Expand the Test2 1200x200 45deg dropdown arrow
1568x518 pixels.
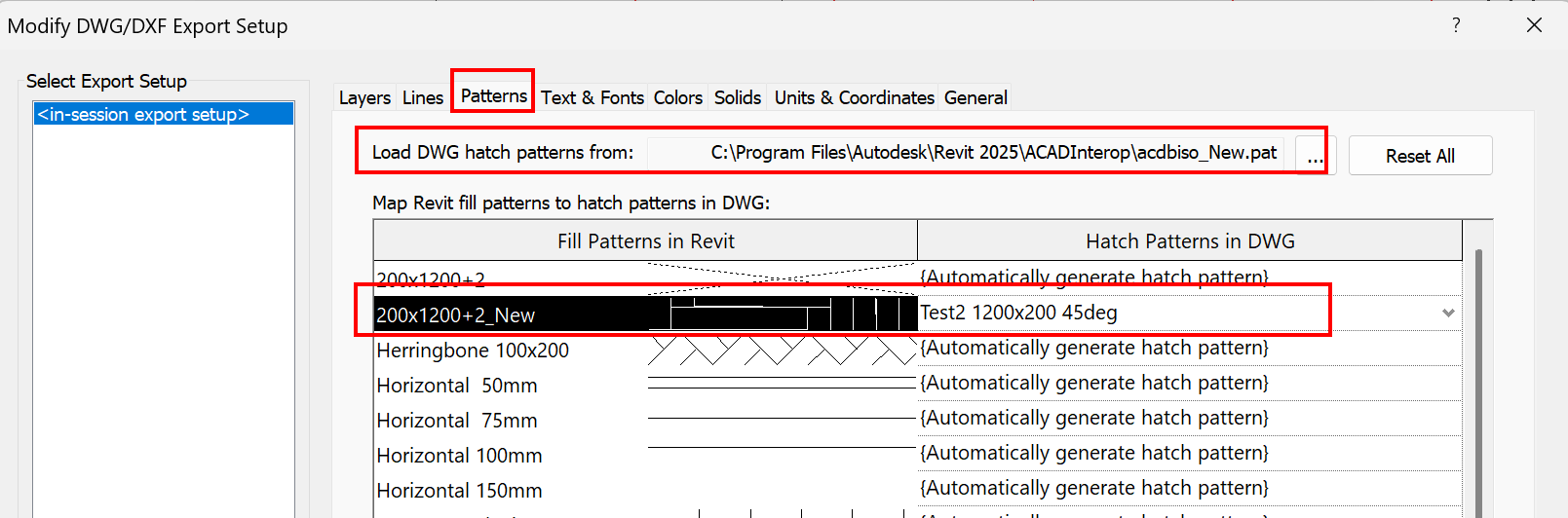click(x=1448, y=314)
